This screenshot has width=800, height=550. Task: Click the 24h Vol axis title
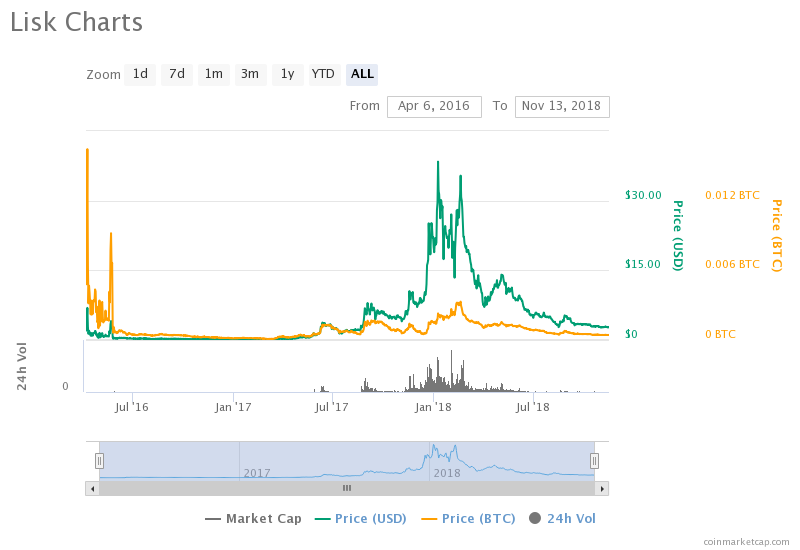click(x=21, y=366)
